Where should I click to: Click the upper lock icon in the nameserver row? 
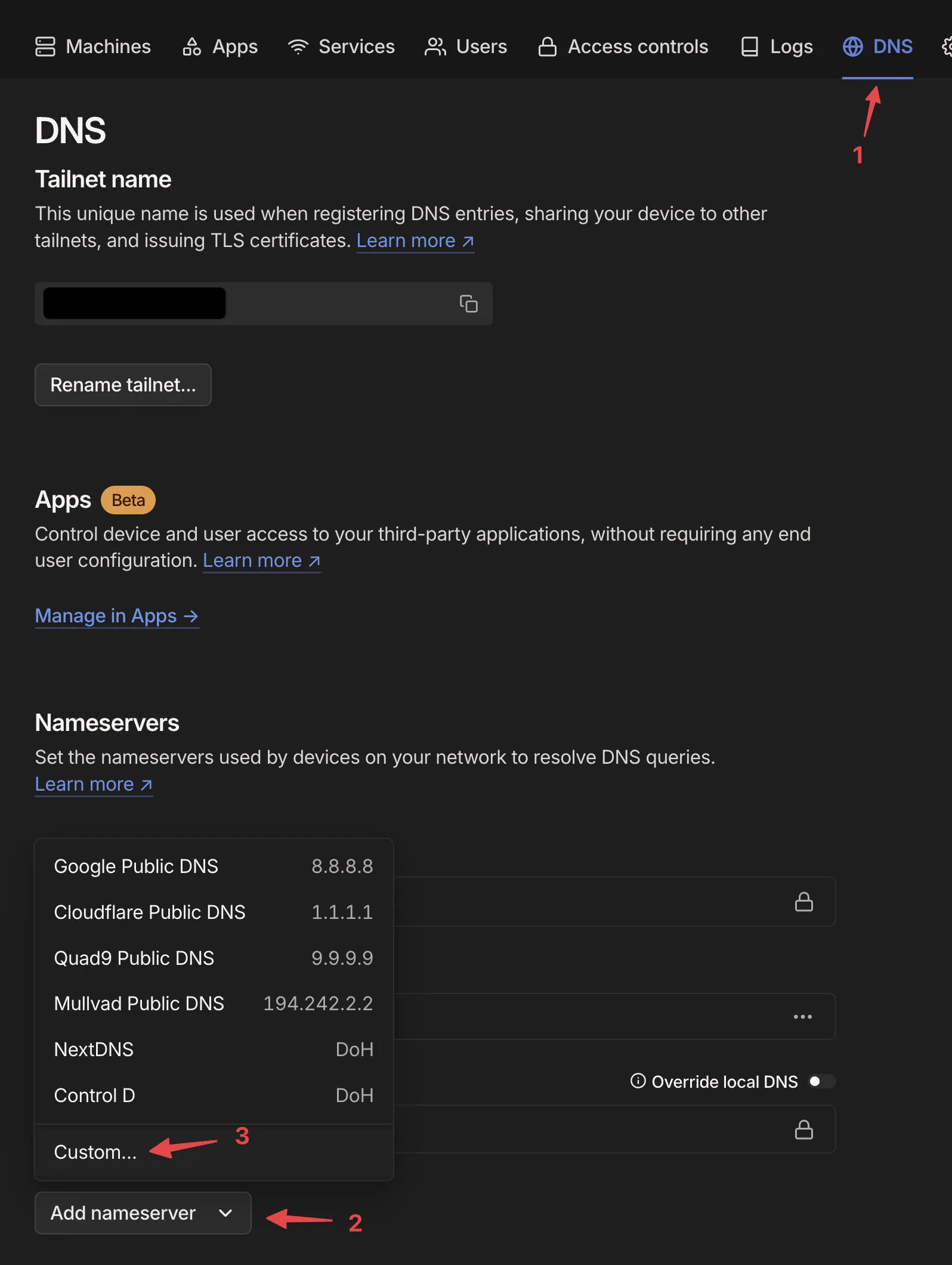[x=803, y=902]
